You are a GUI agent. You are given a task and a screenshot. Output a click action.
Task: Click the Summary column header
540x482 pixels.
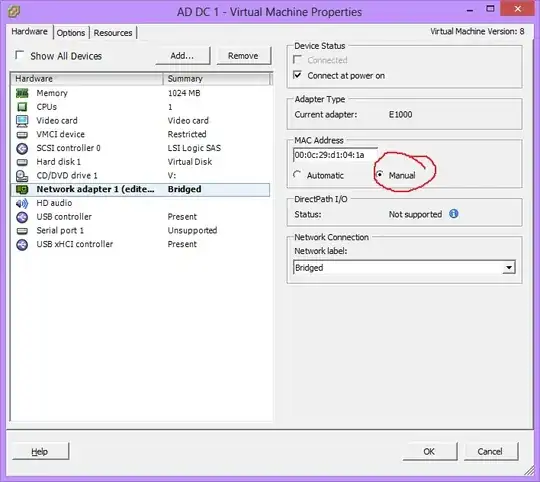click(216, 79)
